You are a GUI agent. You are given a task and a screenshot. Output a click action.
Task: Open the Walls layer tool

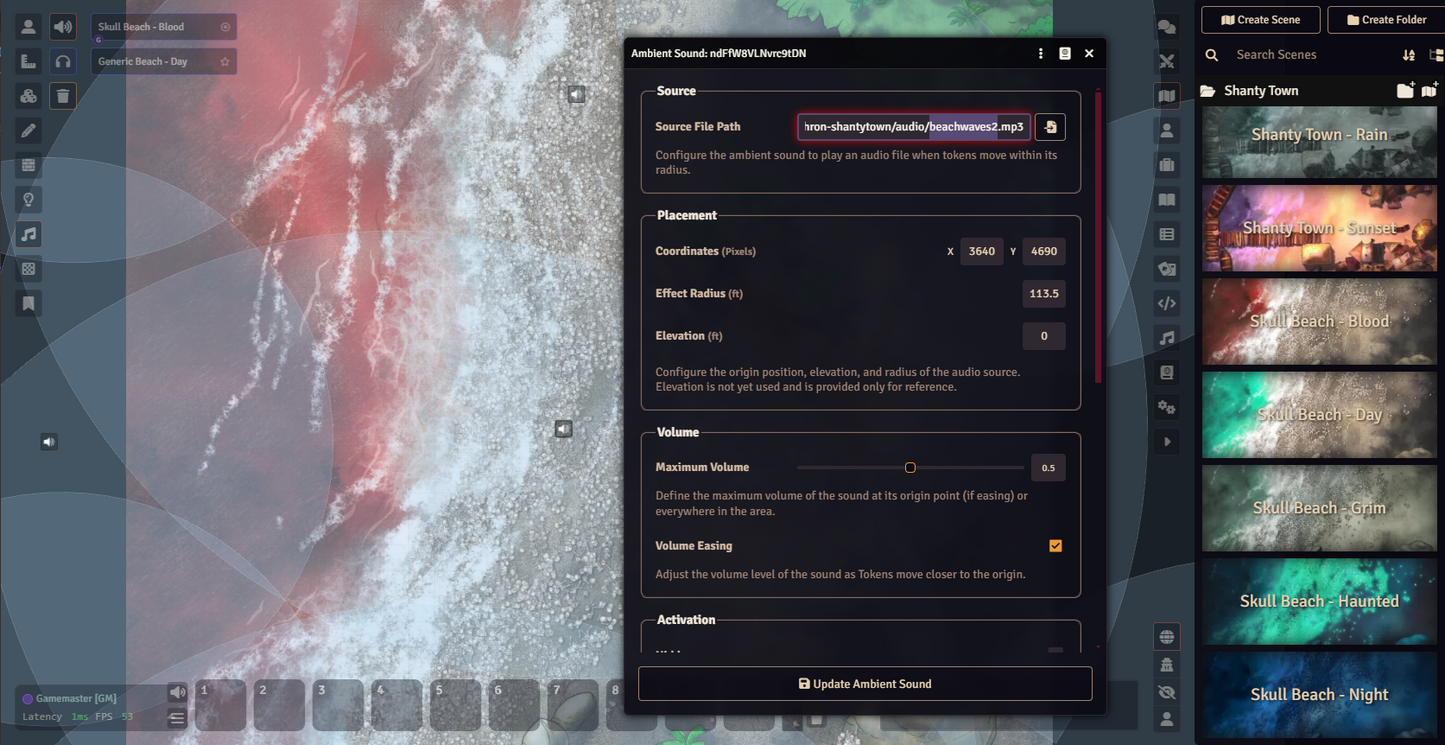[29, 166]
